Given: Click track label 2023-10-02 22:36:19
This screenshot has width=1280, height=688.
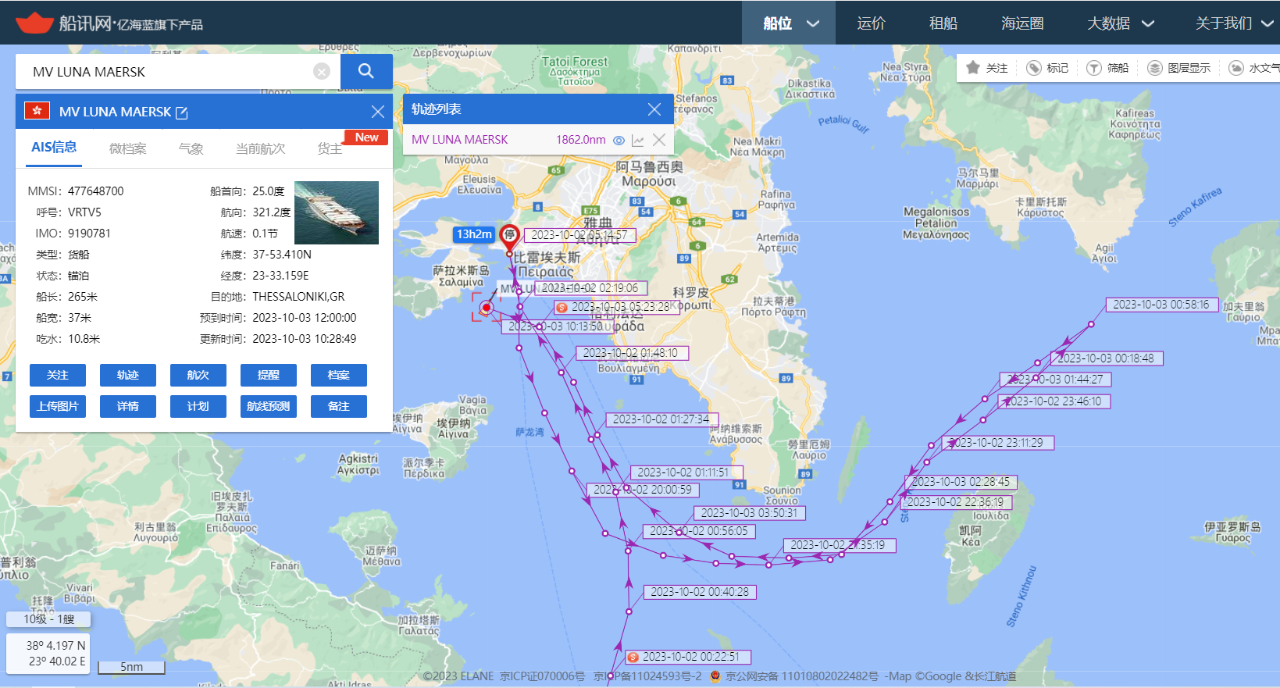Looking at the screenshot, I should (x=954, y=502).
